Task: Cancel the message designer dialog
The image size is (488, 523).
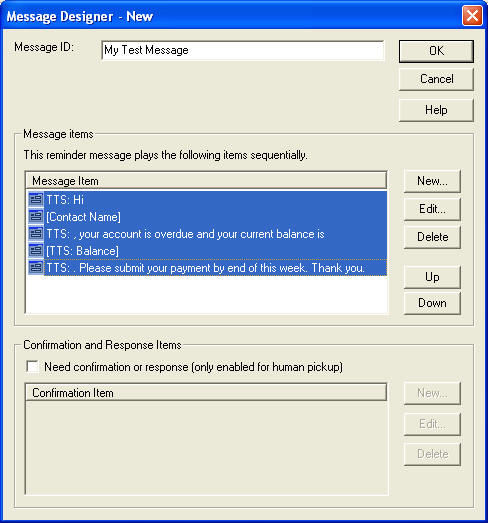Action: tap(436, 79)
